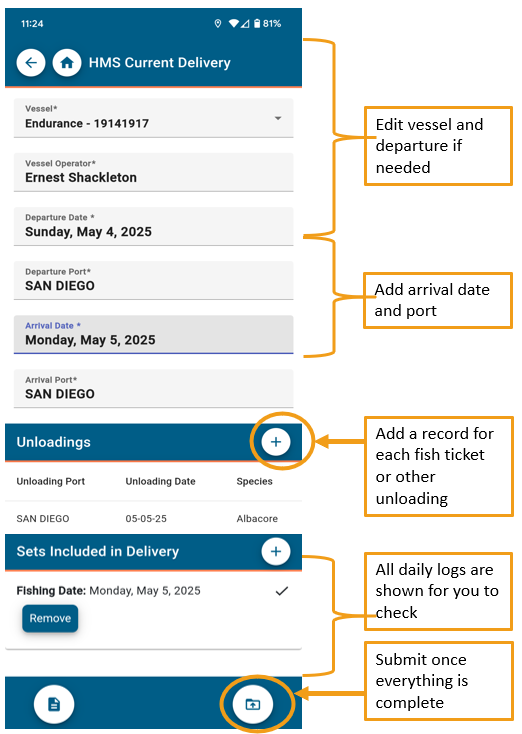Sort by Unloading Date column header
This screenshot has width=522, height=734.
(160, 481)
